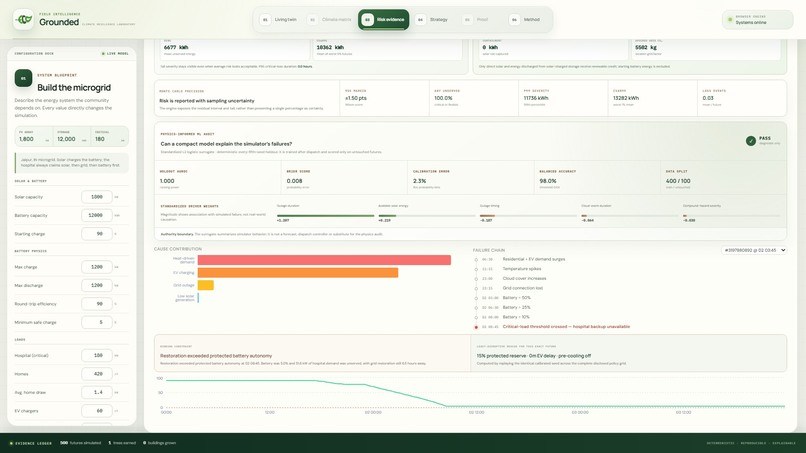Click the Grid outage yellow bar

coord(206,285)
